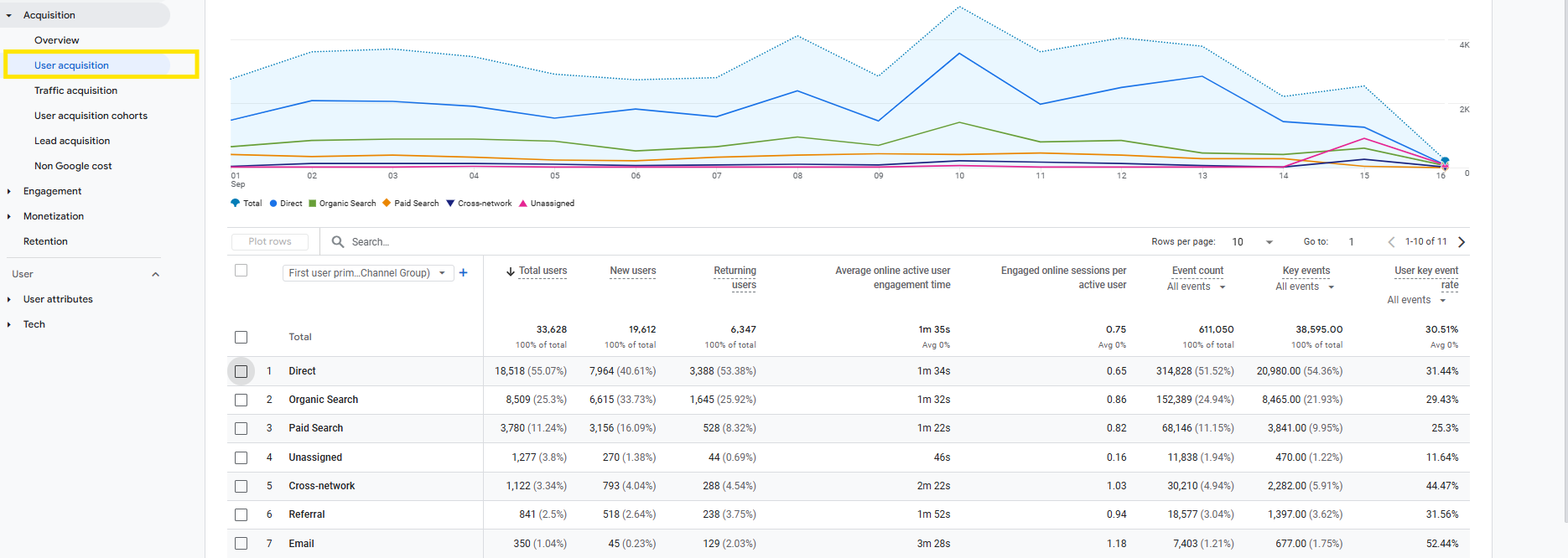Image resolution: width=1568 pixels, height=558 pixels.
Task: Go to previous page of table rows
Action: (x=1391, y=241)
